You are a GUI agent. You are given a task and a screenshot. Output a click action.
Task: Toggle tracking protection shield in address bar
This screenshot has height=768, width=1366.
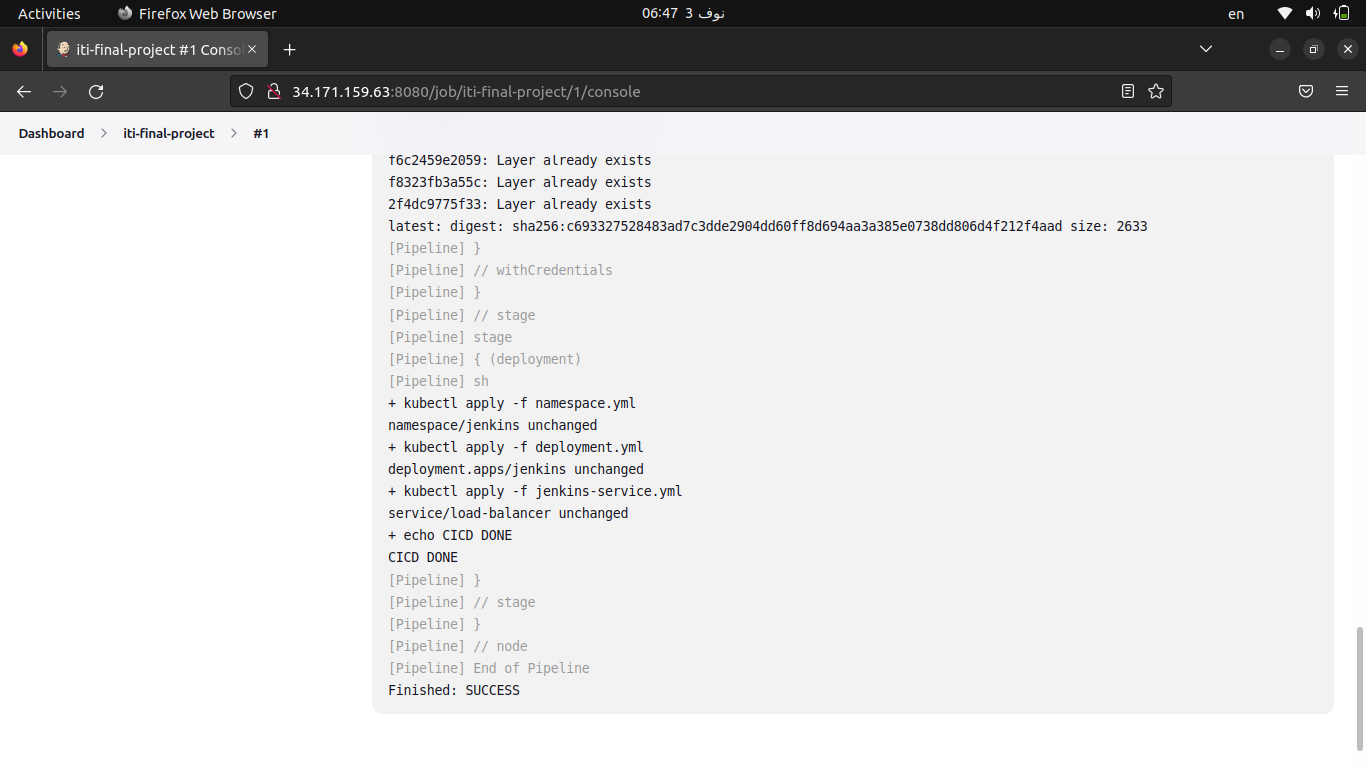pos(246,91)
